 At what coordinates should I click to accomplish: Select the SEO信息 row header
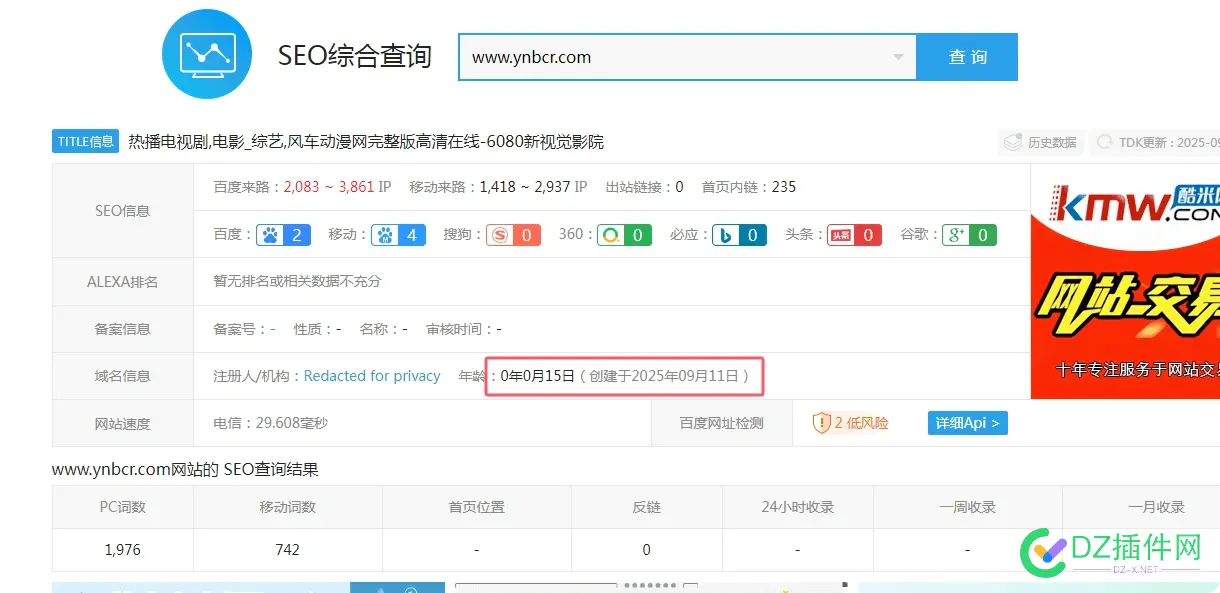122,209
